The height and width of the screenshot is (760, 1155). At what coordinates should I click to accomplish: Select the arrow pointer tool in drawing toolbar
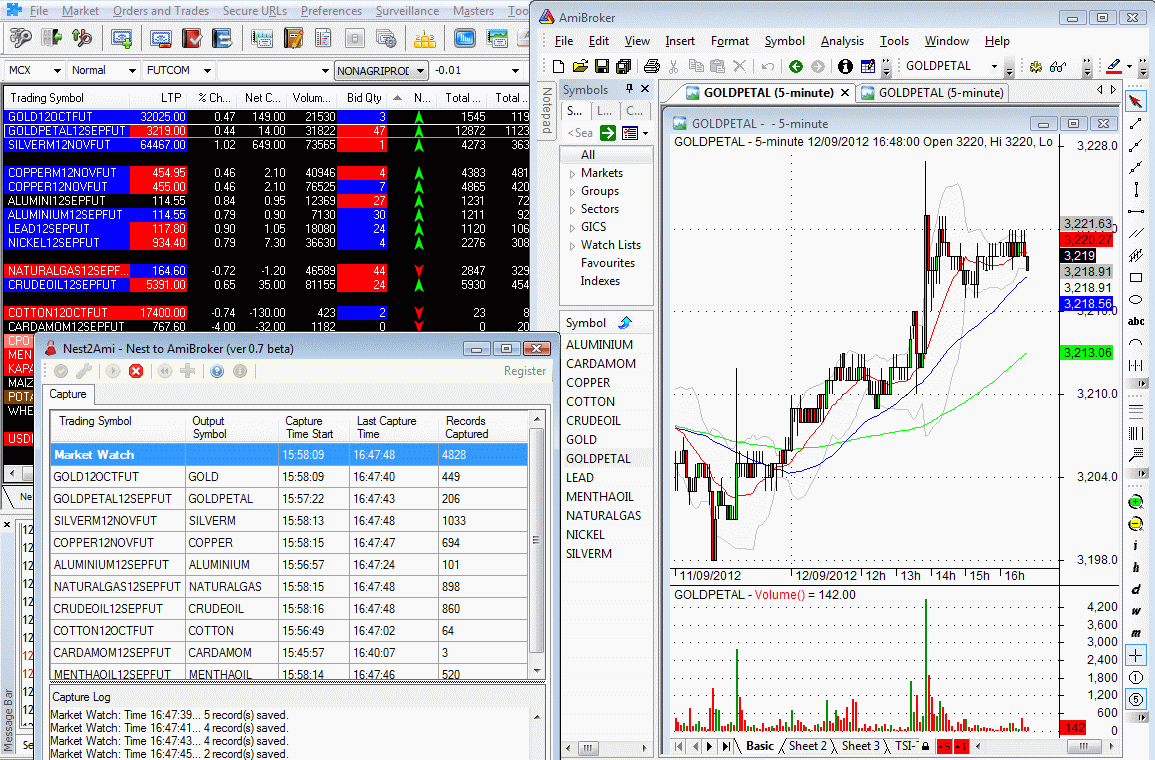click(x=1136, y=102)
